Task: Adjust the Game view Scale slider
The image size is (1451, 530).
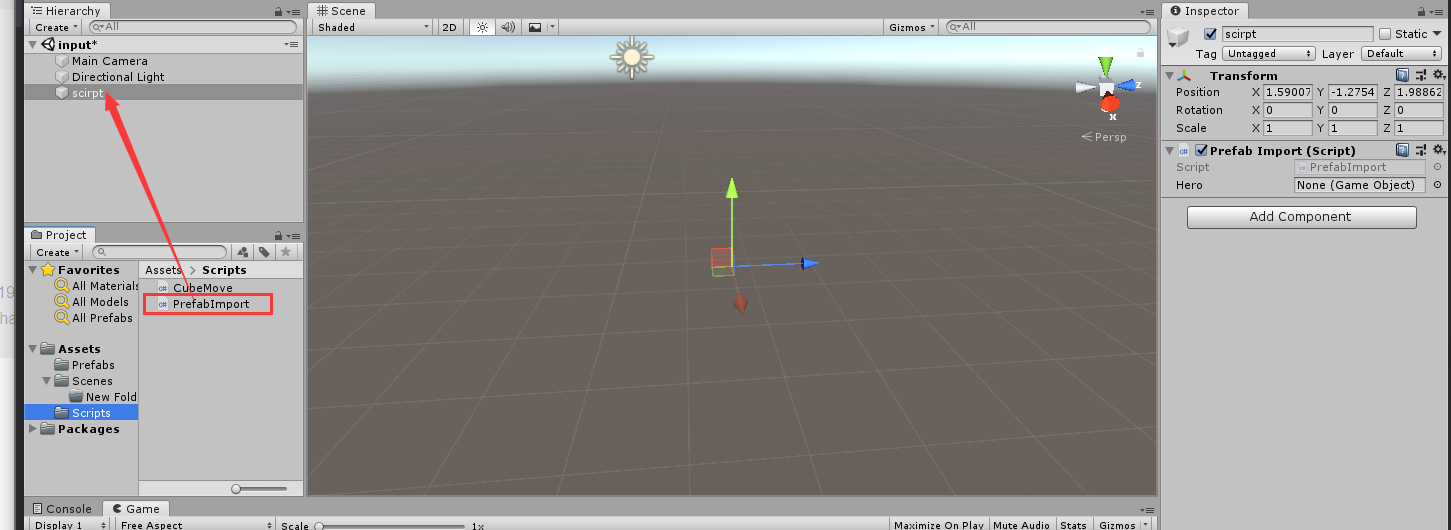Action: (x=390, y=525)
